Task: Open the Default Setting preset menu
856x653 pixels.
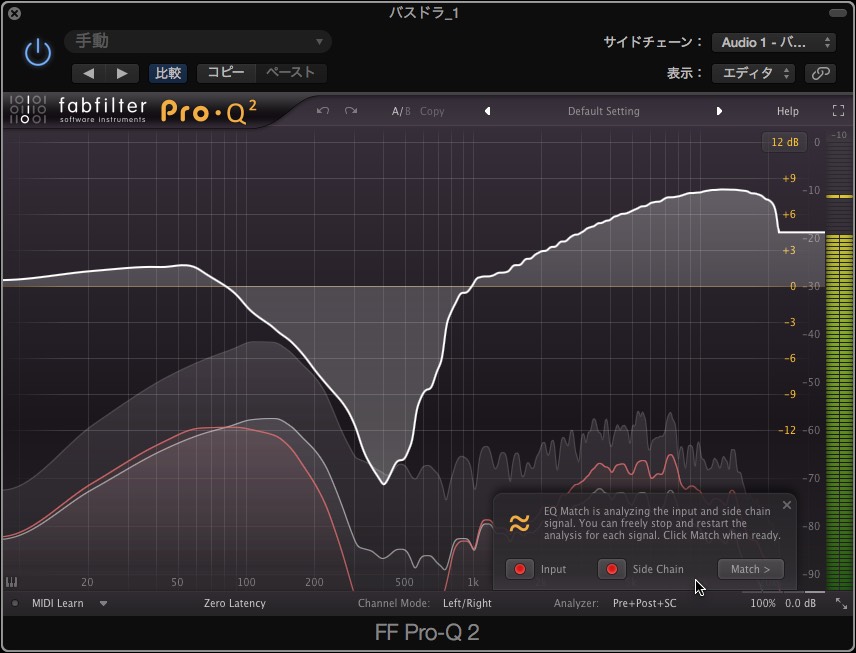Action: [x=603, y=111]
